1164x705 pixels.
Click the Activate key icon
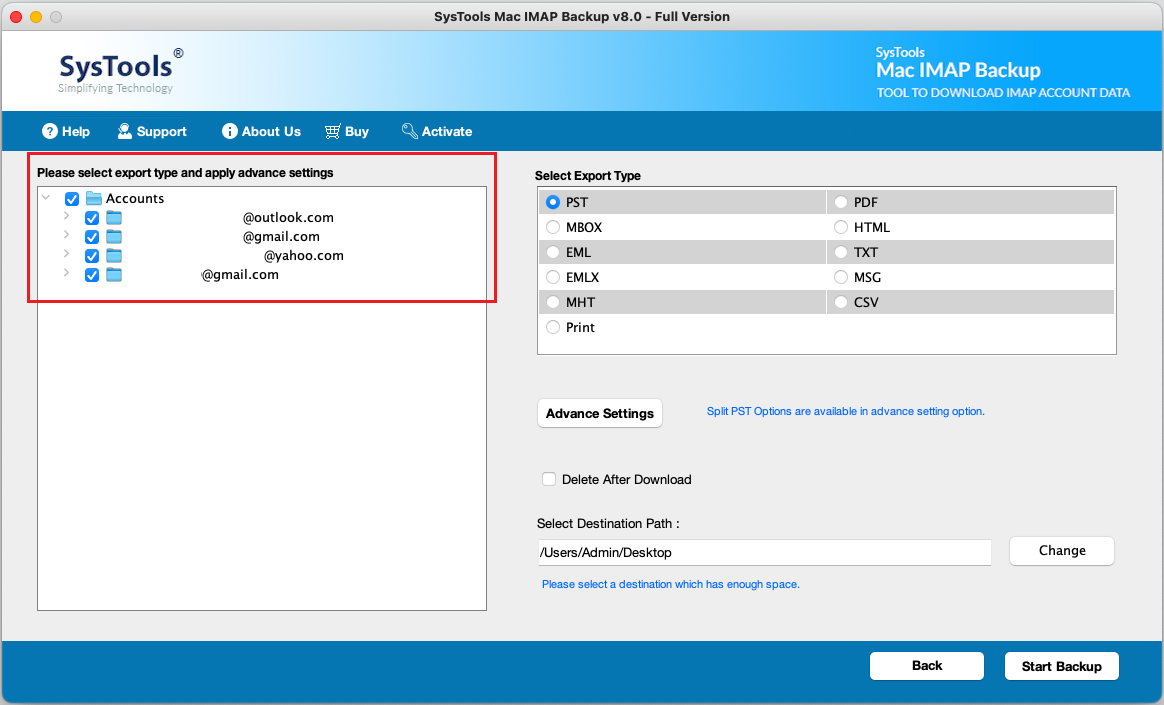[x=409, y=131]
